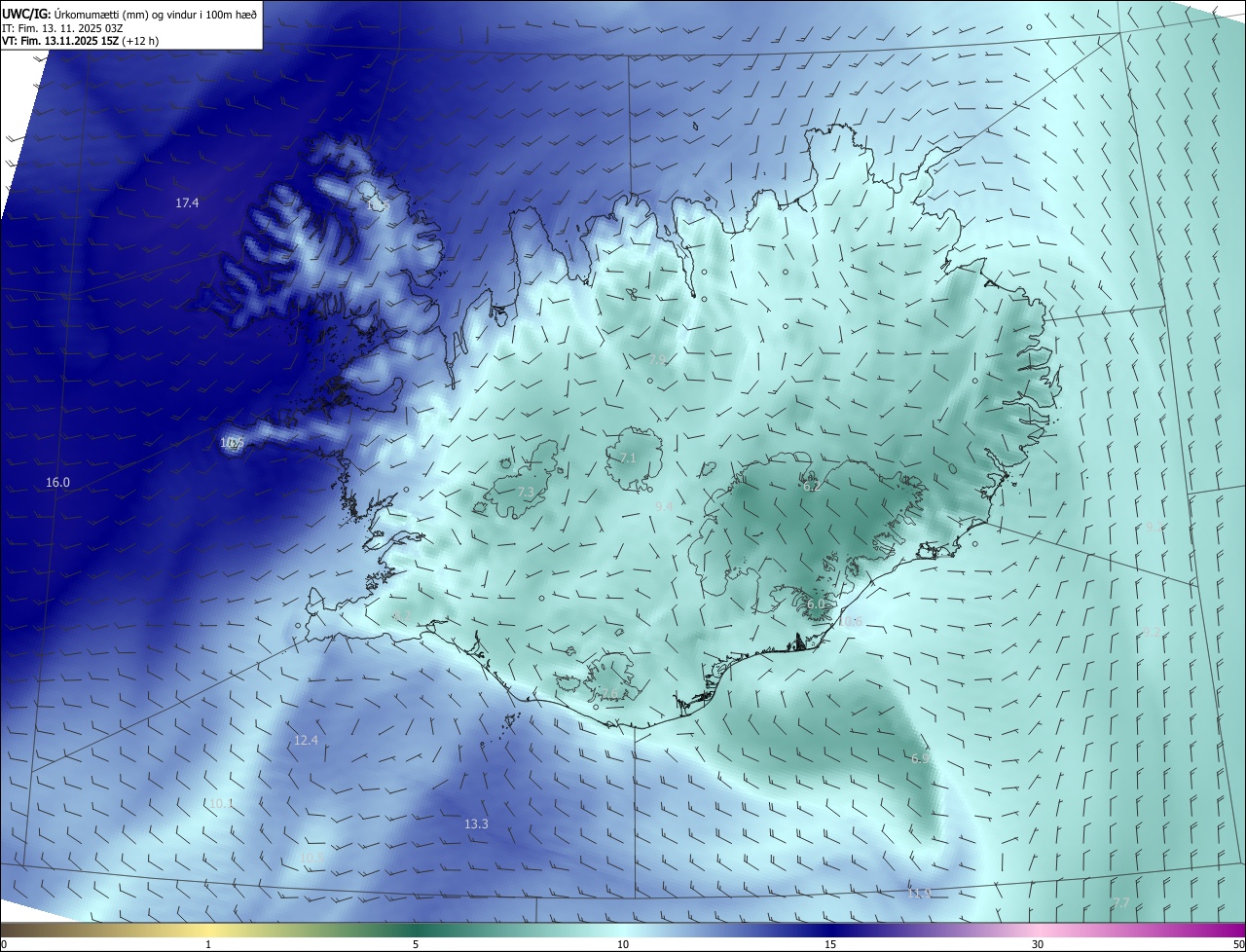Click the 0 tick on the color scale
This screenshot has width=1246, height=952.
click(x=4, y=944)
